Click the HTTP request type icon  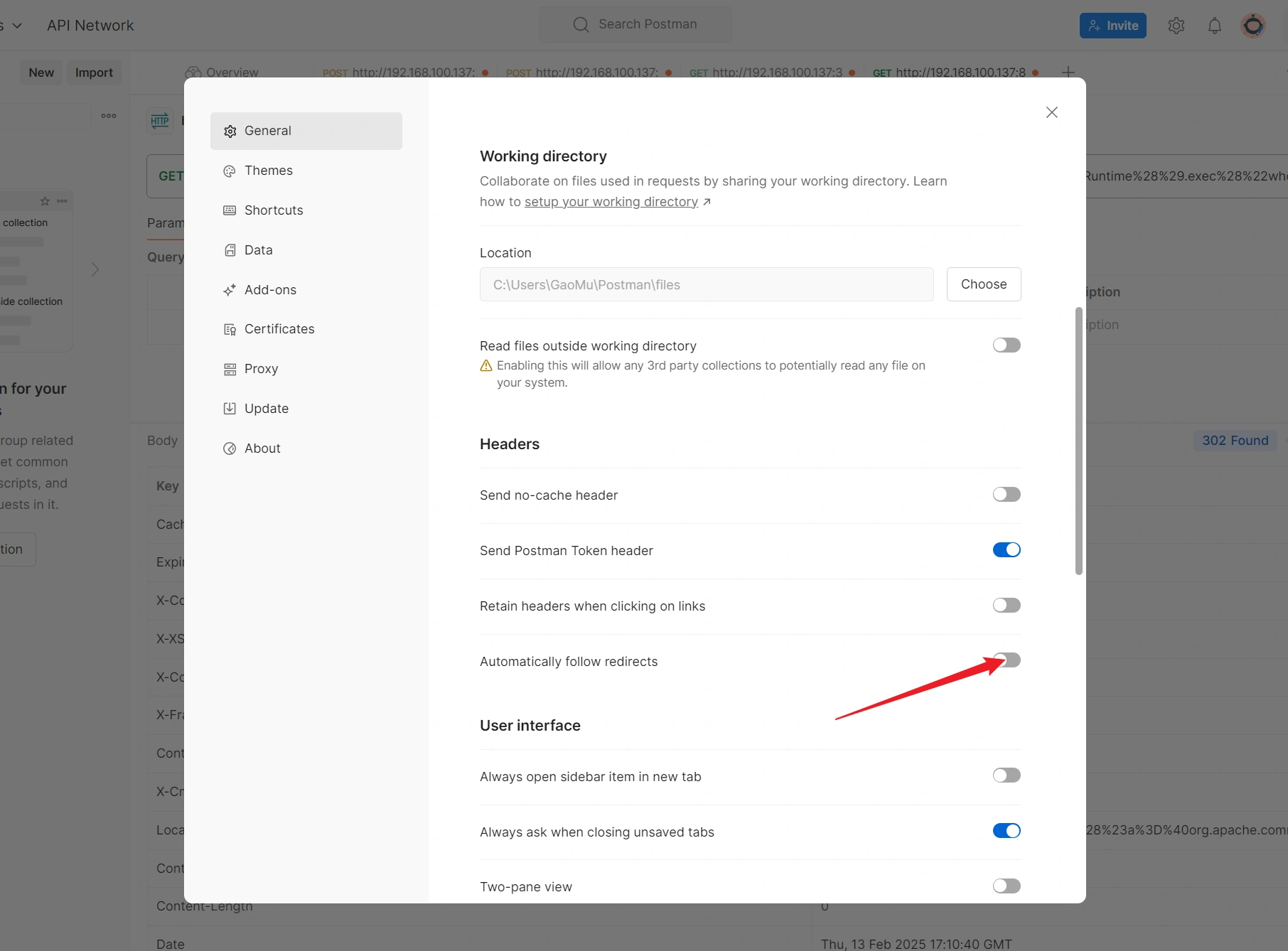pos(160,121)
